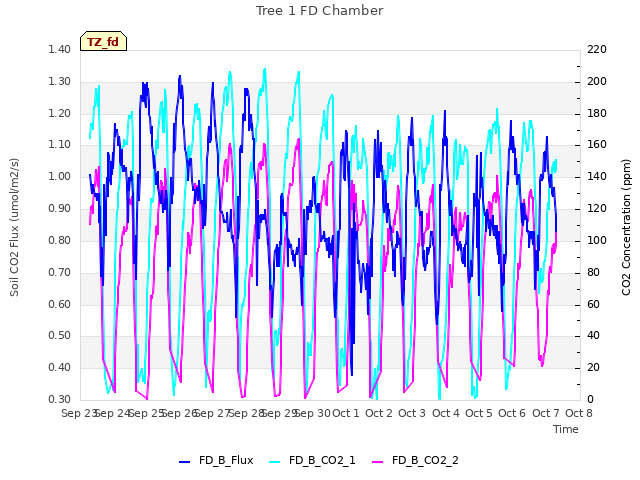Click the right axis value 60
This screenshot has height=480, width=640.
[x=594, y=304]
